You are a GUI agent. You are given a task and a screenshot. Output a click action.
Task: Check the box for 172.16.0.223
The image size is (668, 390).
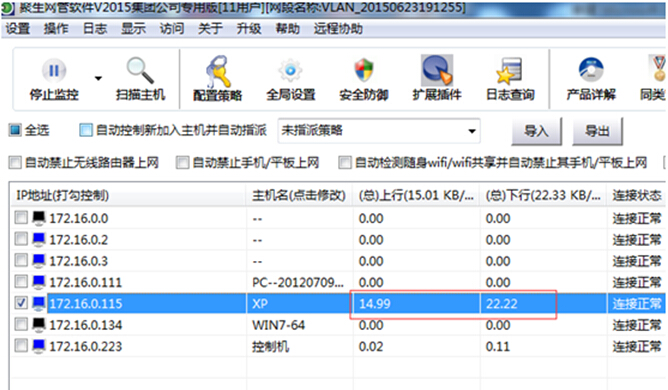tap(21, 346)
